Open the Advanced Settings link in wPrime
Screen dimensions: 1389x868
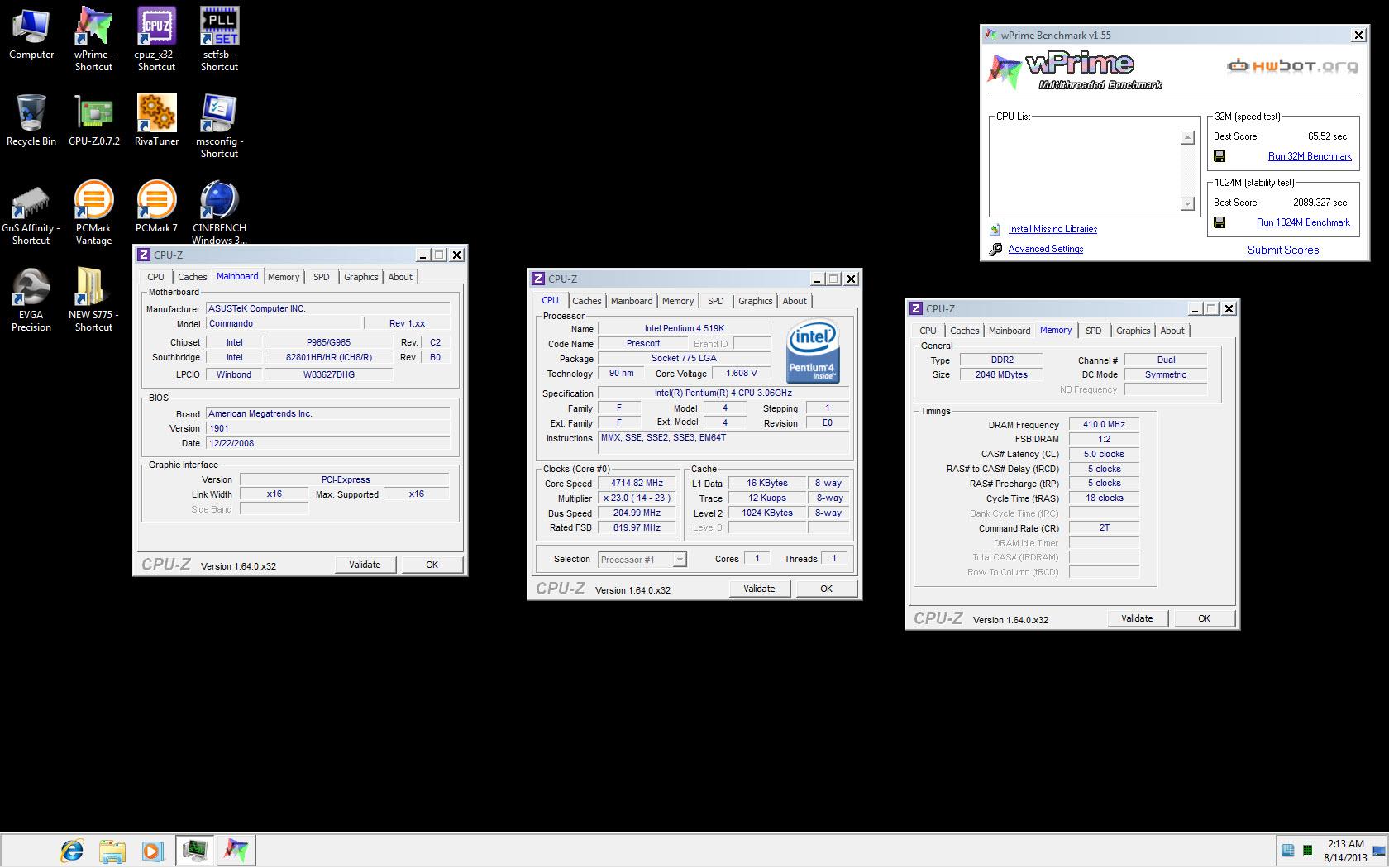tap(1045, 249)
